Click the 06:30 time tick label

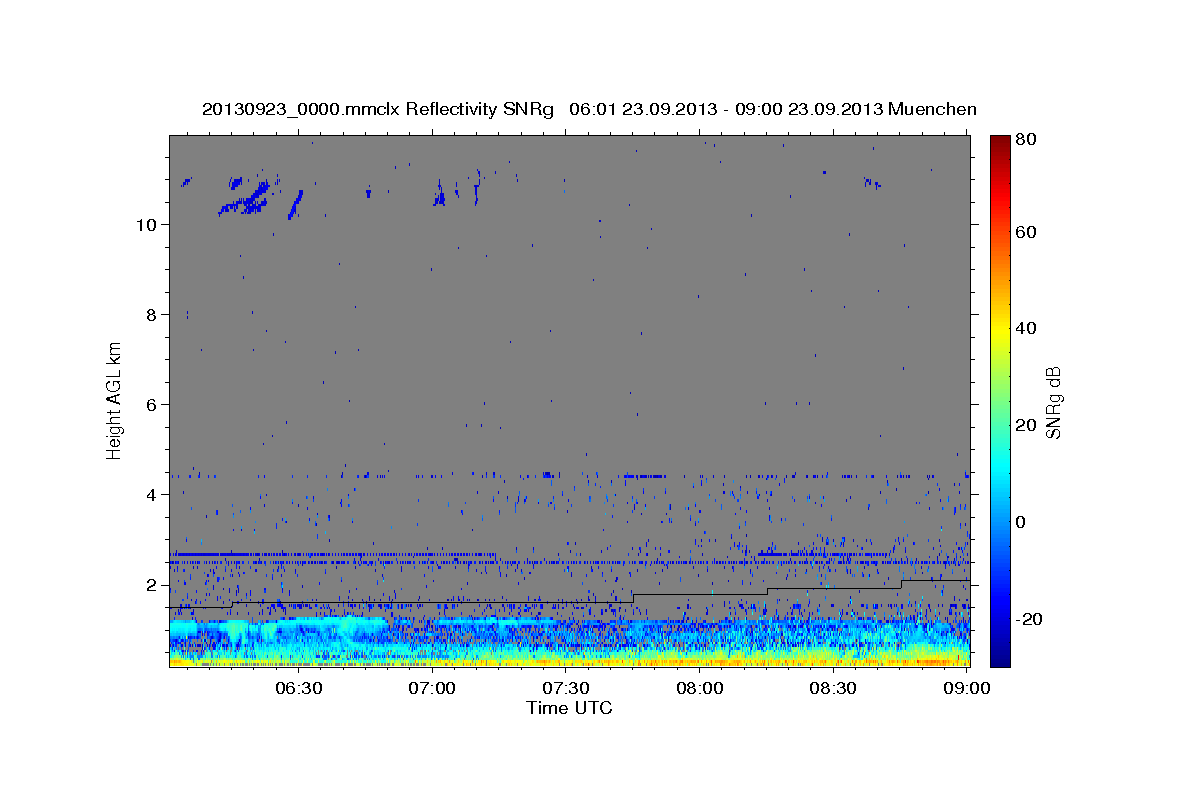(x=299, y=688)
